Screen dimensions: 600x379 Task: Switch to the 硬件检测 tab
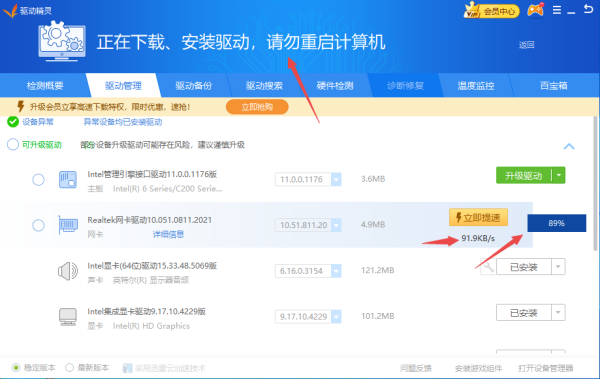click(x=335, y=85)
